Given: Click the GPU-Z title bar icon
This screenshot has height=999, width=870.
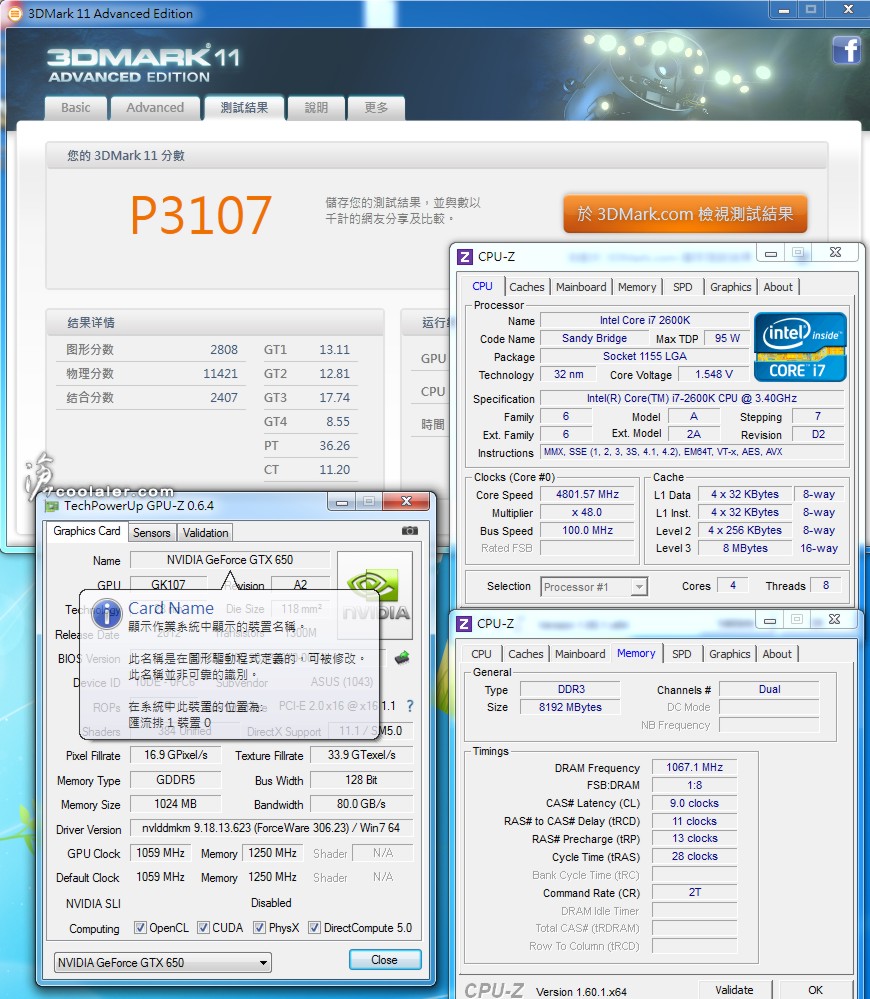Looking at the screenshot, I should coord(51,506).
